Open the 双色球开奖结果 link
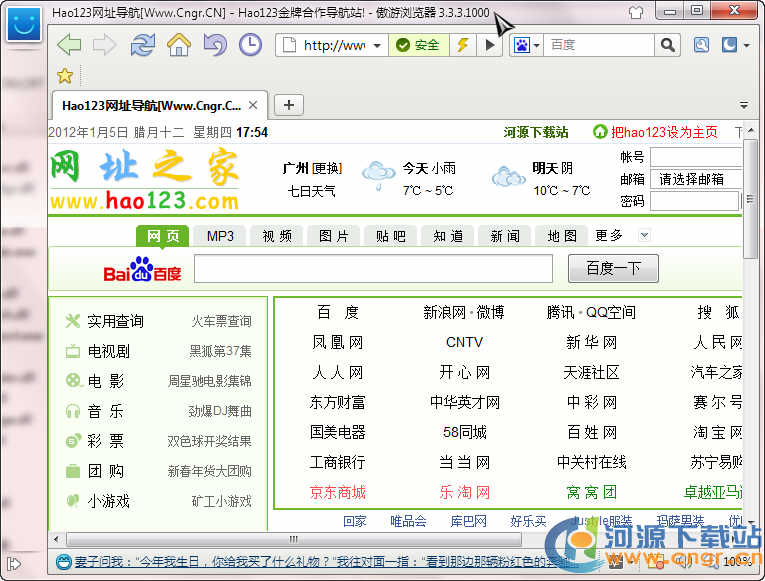Viewport: 765px width, 581px height. click(209, 441)
